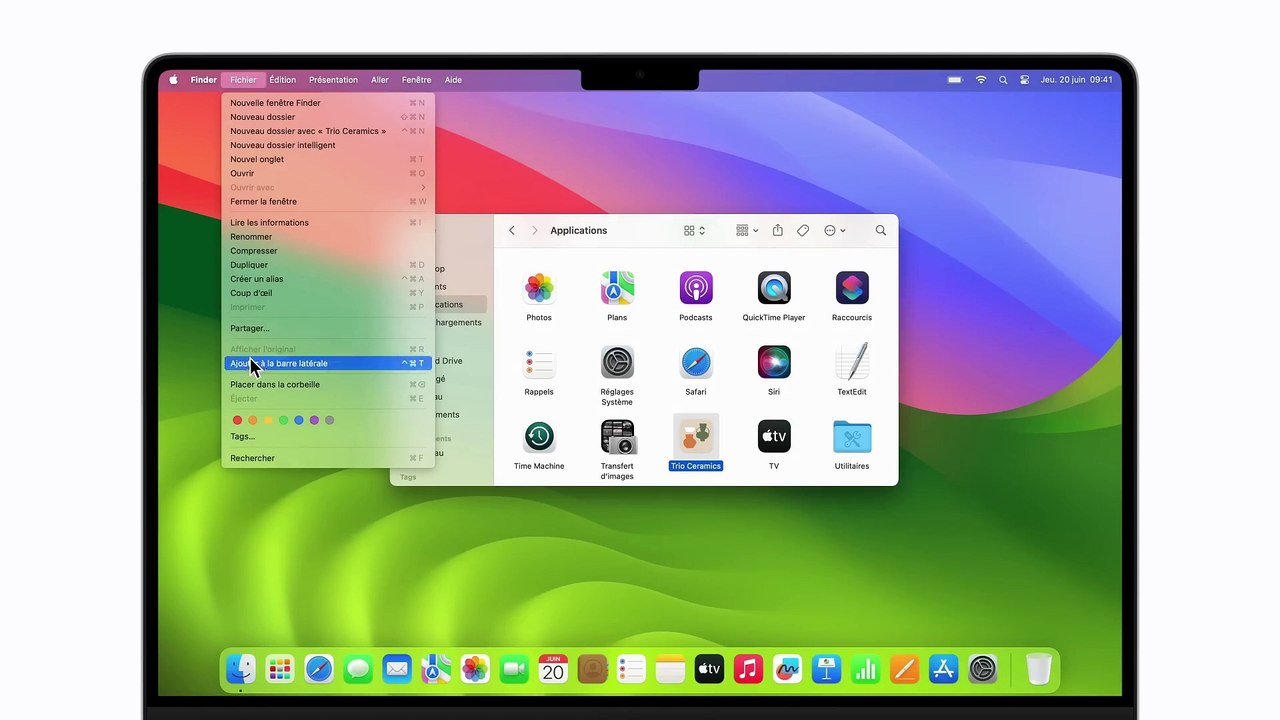Choose Dupliquer from the menu
1280x720 pixels.
pyautogui.click(x=328, y=265)
